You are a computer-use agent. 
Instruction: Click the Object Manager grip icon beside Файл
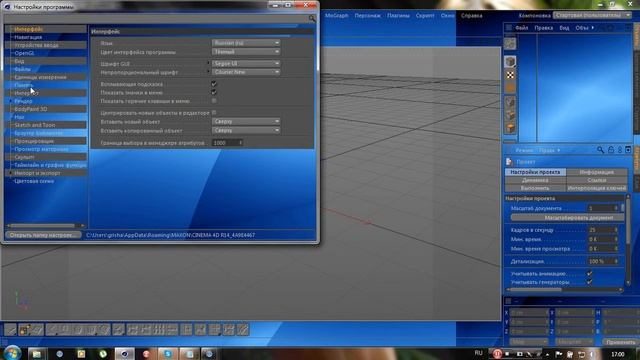click(x=509, y=28)
